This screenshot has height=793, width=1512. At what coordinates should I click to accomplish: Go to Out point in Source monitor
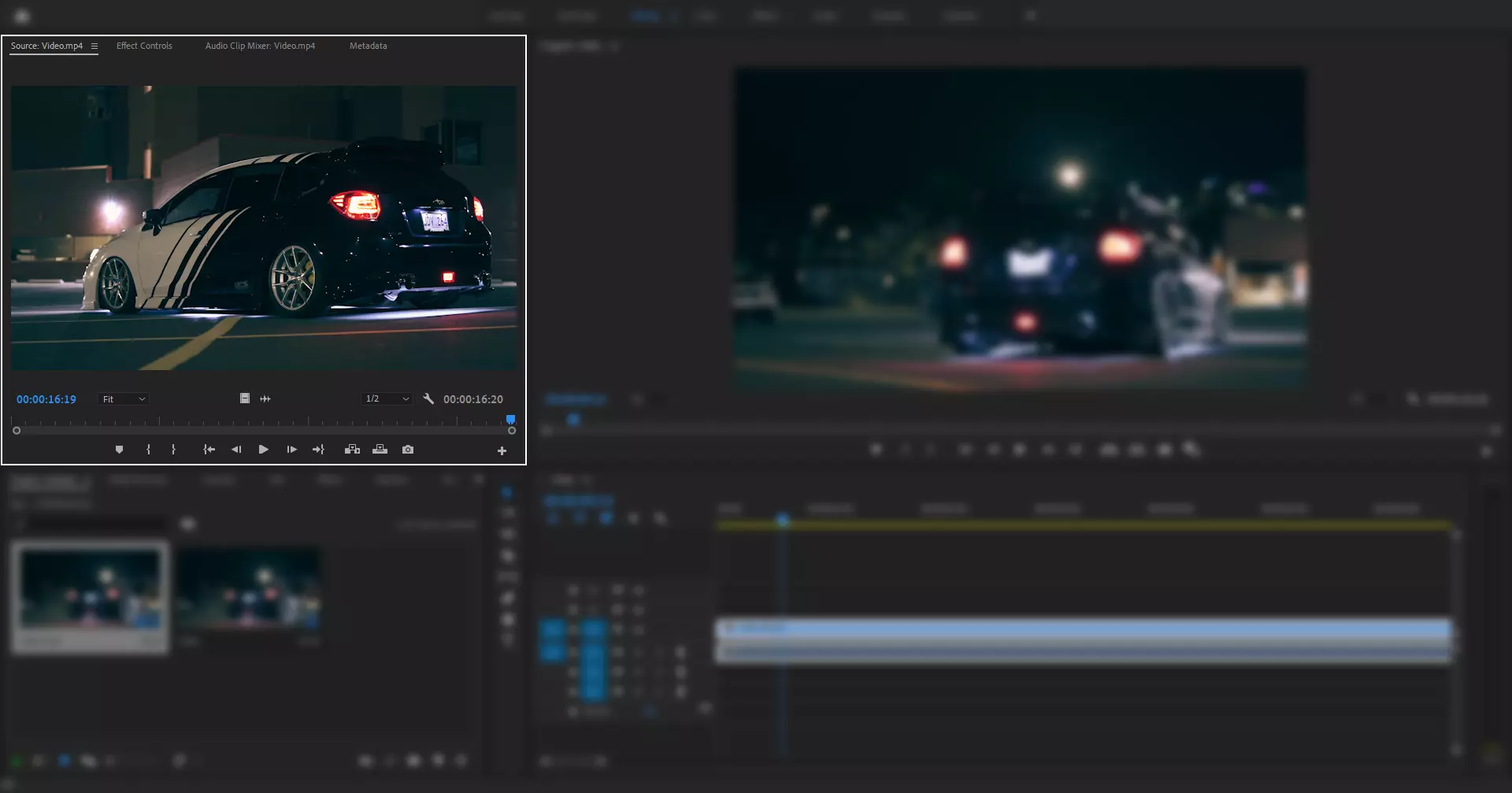click(318, 450)
